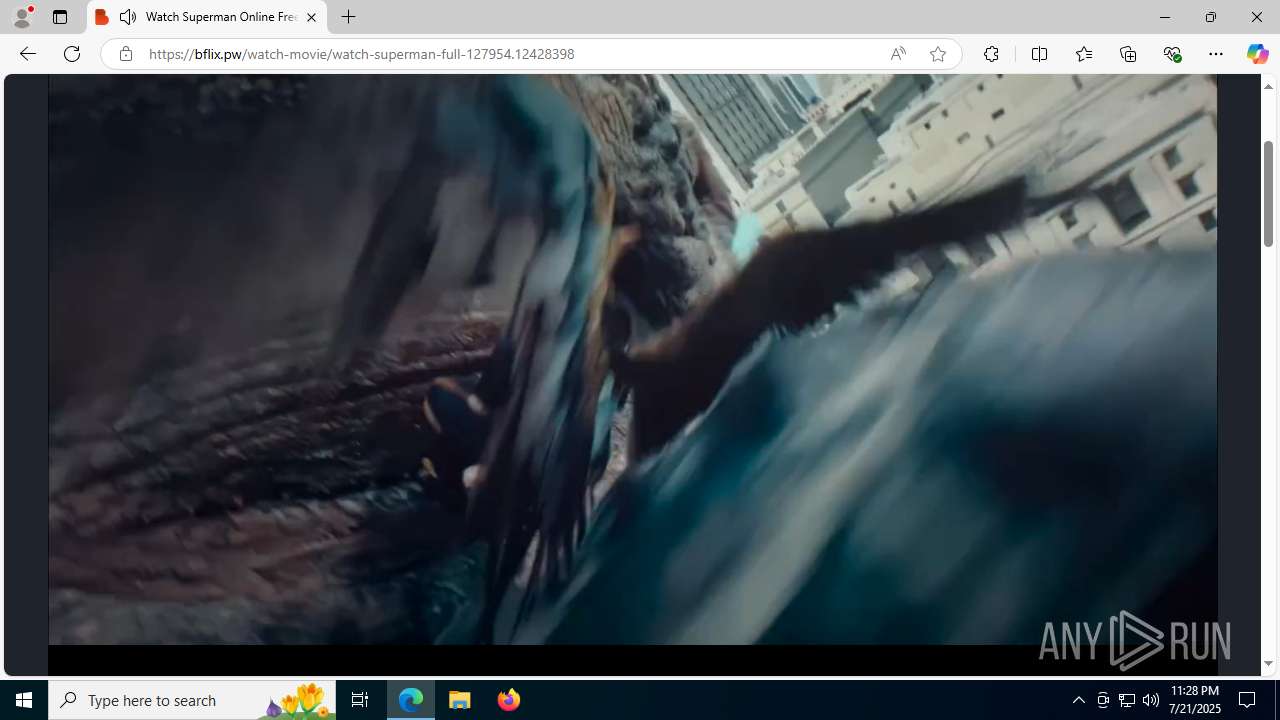Open a new tab with plus button
This screenshot has height=720, width=1280.
pos(348,17)
